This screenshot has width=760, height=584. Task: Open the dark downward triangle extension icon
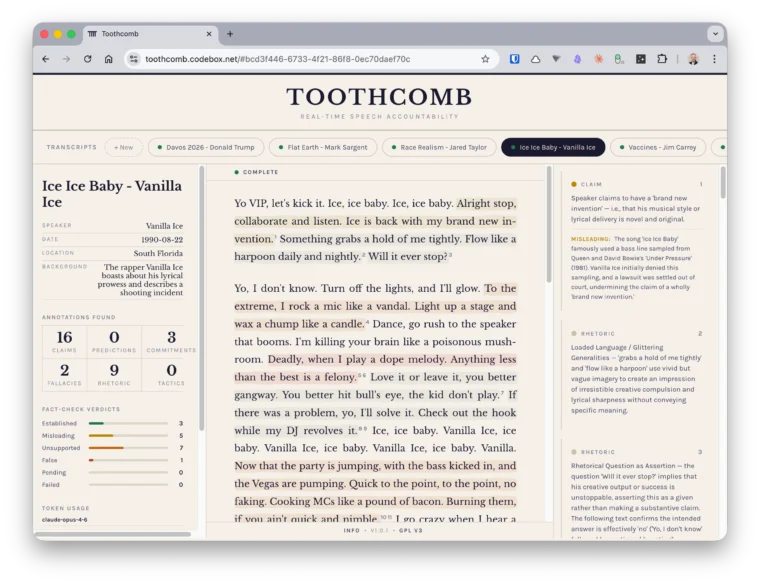556,59
